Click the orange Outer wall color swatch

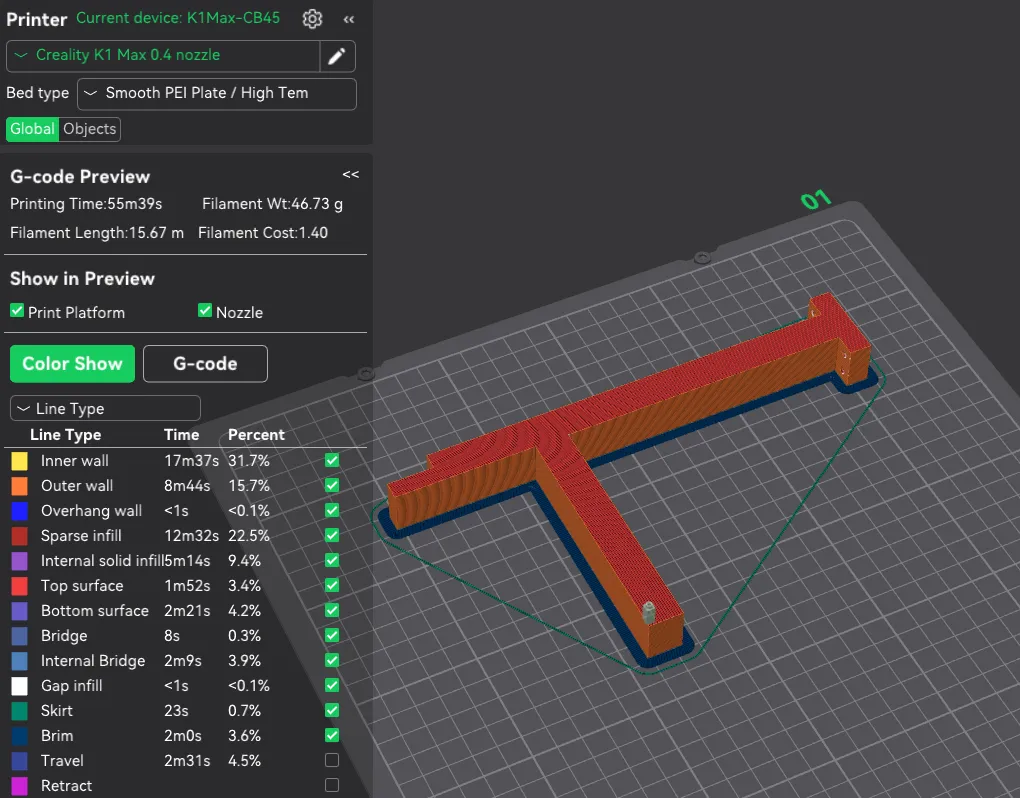click(x=20, y=486)
